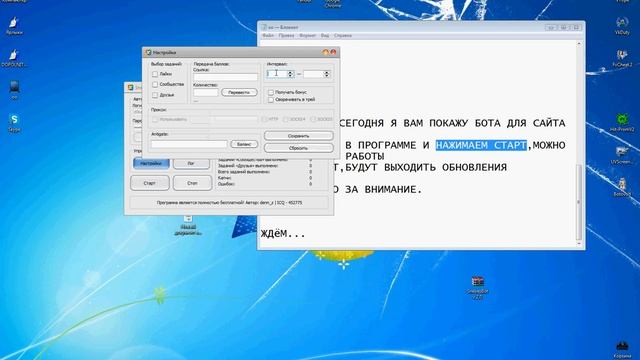Click the Баланс button beside Antigate field
The width and height of the screenshot is (640, 360).
(244, 144)
